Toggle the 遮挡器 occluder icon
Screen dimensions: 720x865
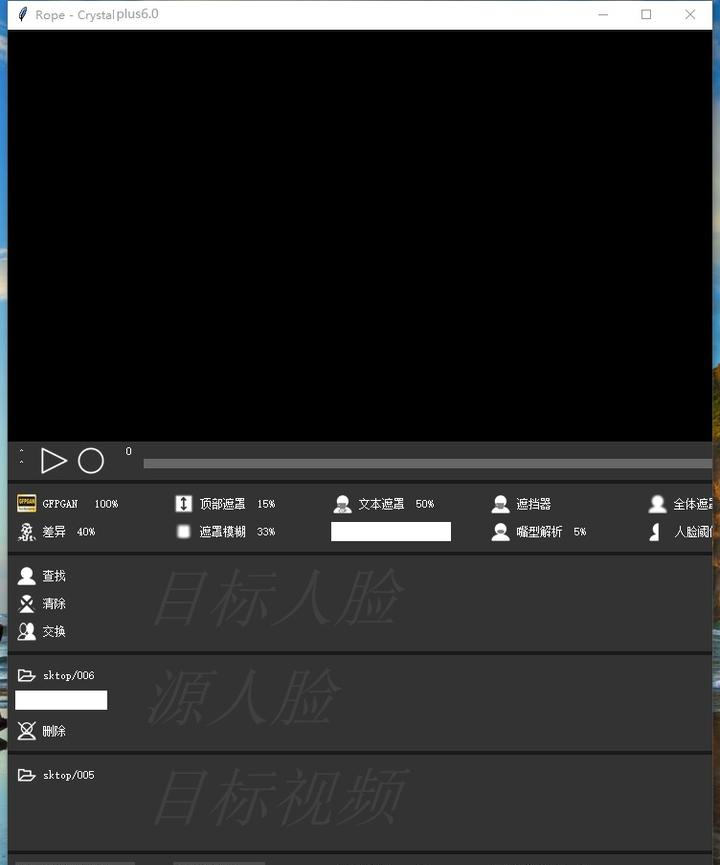coord(500,504)
